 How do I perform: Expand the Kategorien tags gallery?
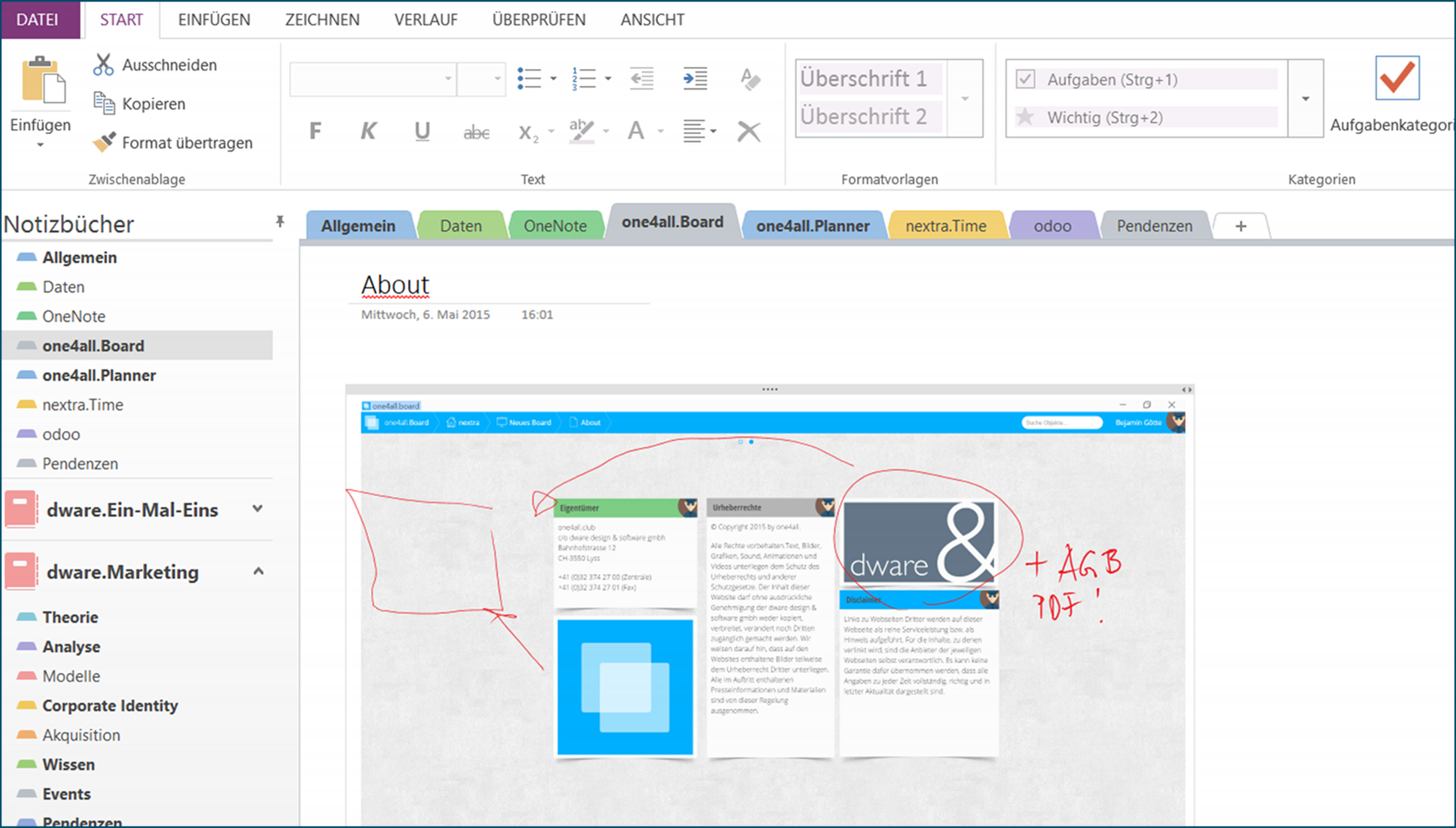(x=1306, y=99)
